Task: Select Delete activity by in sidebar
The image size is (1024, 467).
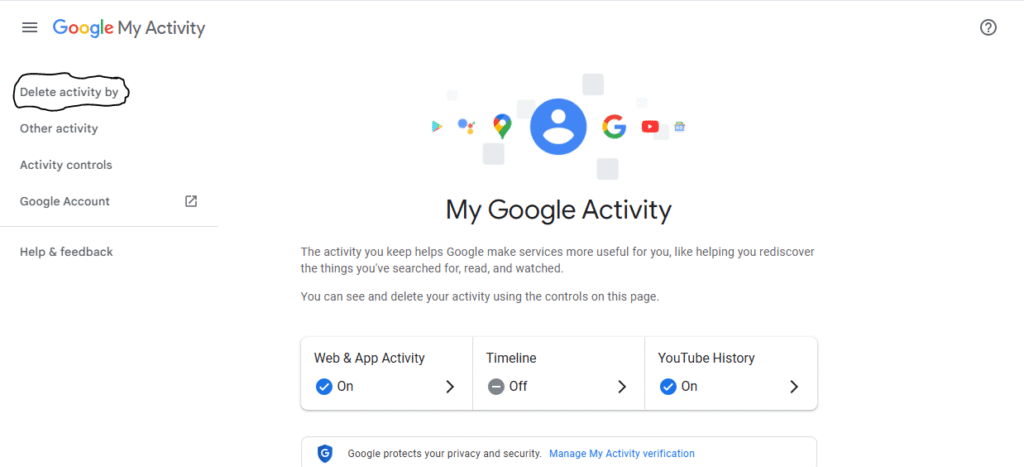Action: (x=69, y=92)
